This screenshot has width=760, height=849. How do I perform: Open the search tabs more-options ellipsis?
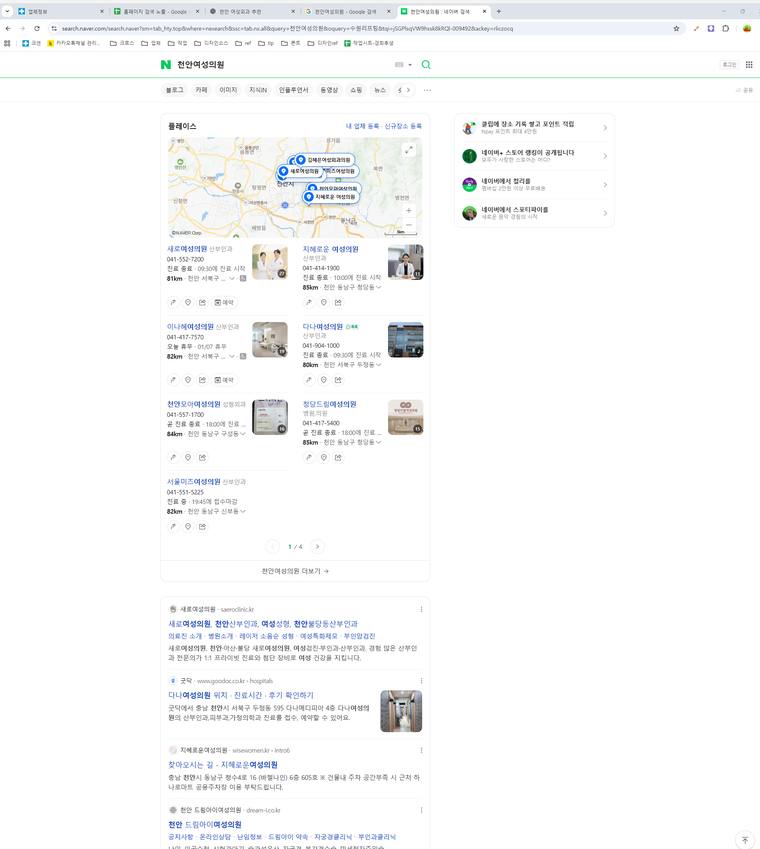coord(428,90)
